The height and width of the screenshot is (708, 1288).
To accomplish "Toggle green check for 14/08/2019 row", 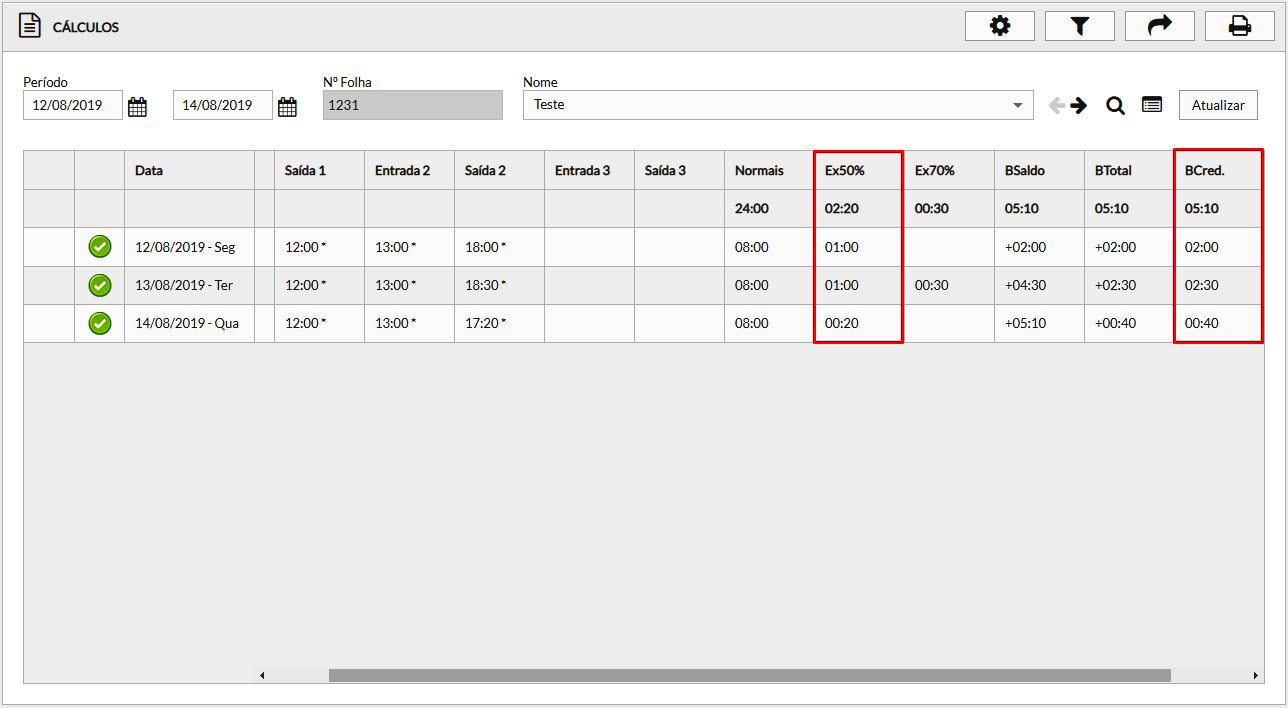I will tap(100, 323).
